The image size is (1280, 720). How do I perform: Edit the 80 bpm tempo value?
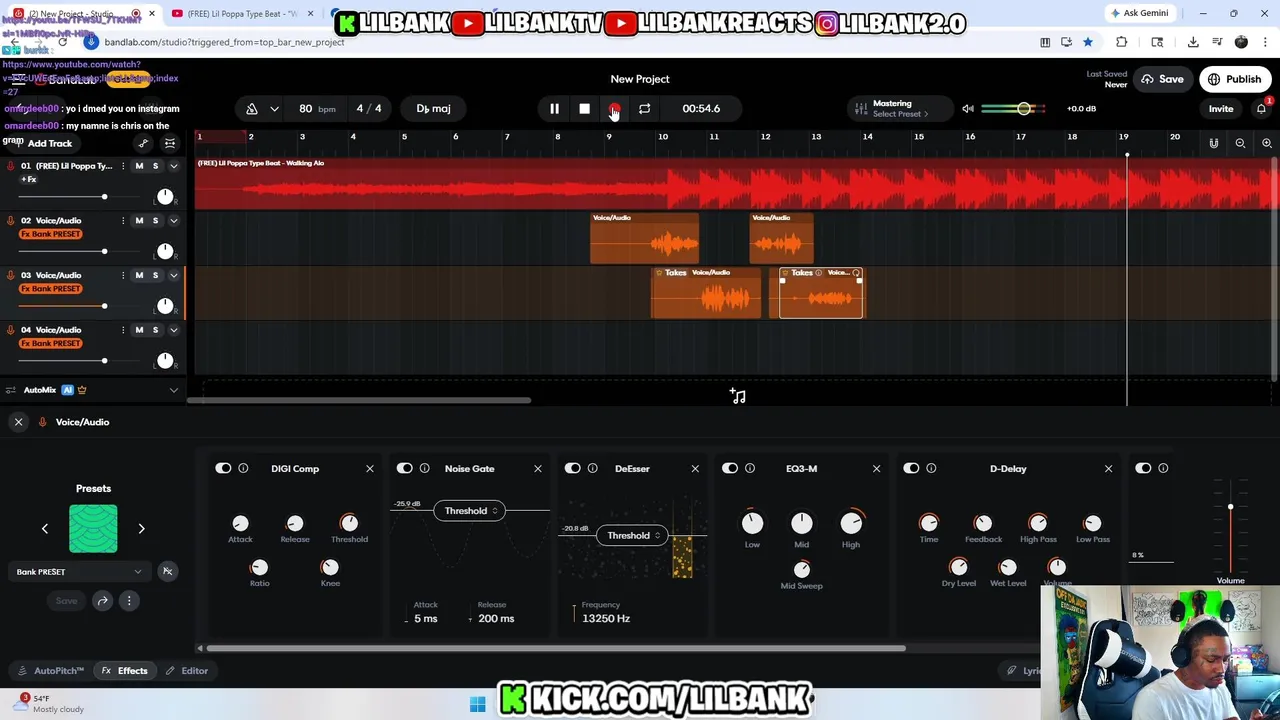click(x=305, y=108)
